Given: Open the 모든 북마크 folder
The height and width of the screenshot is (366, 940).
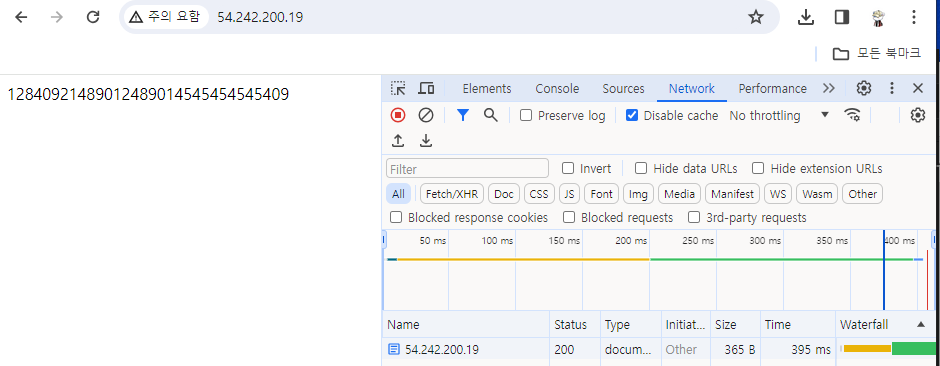Looking at the screenshot, I should tap(876, 54).
